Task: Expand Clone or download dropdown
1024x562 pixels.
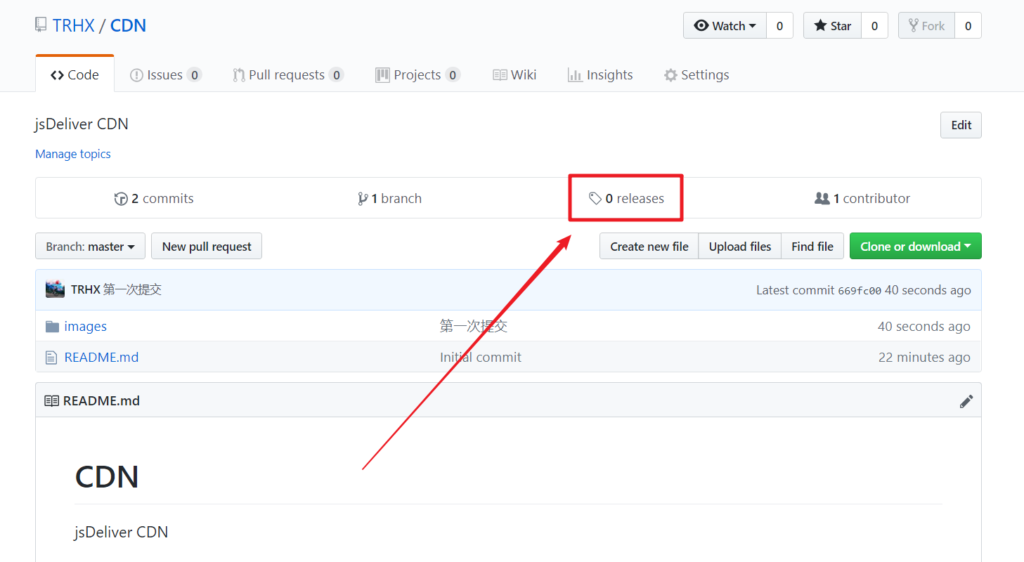Action: [915, 246]
